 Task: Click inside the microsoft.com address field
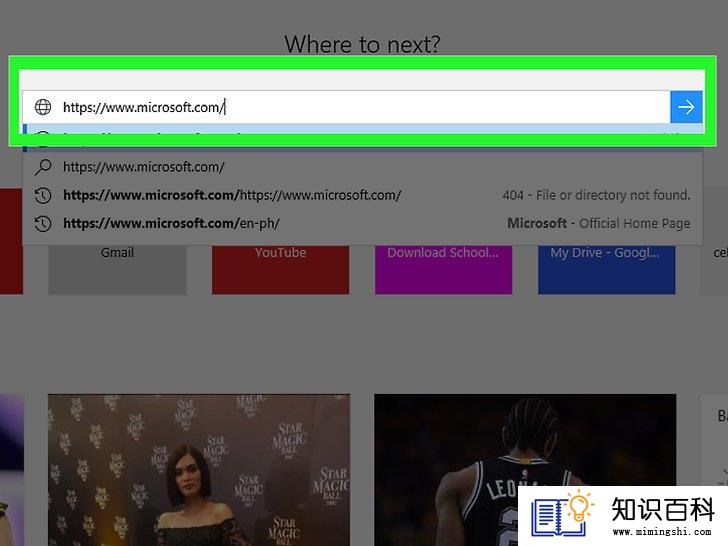(x=346, y=107)
